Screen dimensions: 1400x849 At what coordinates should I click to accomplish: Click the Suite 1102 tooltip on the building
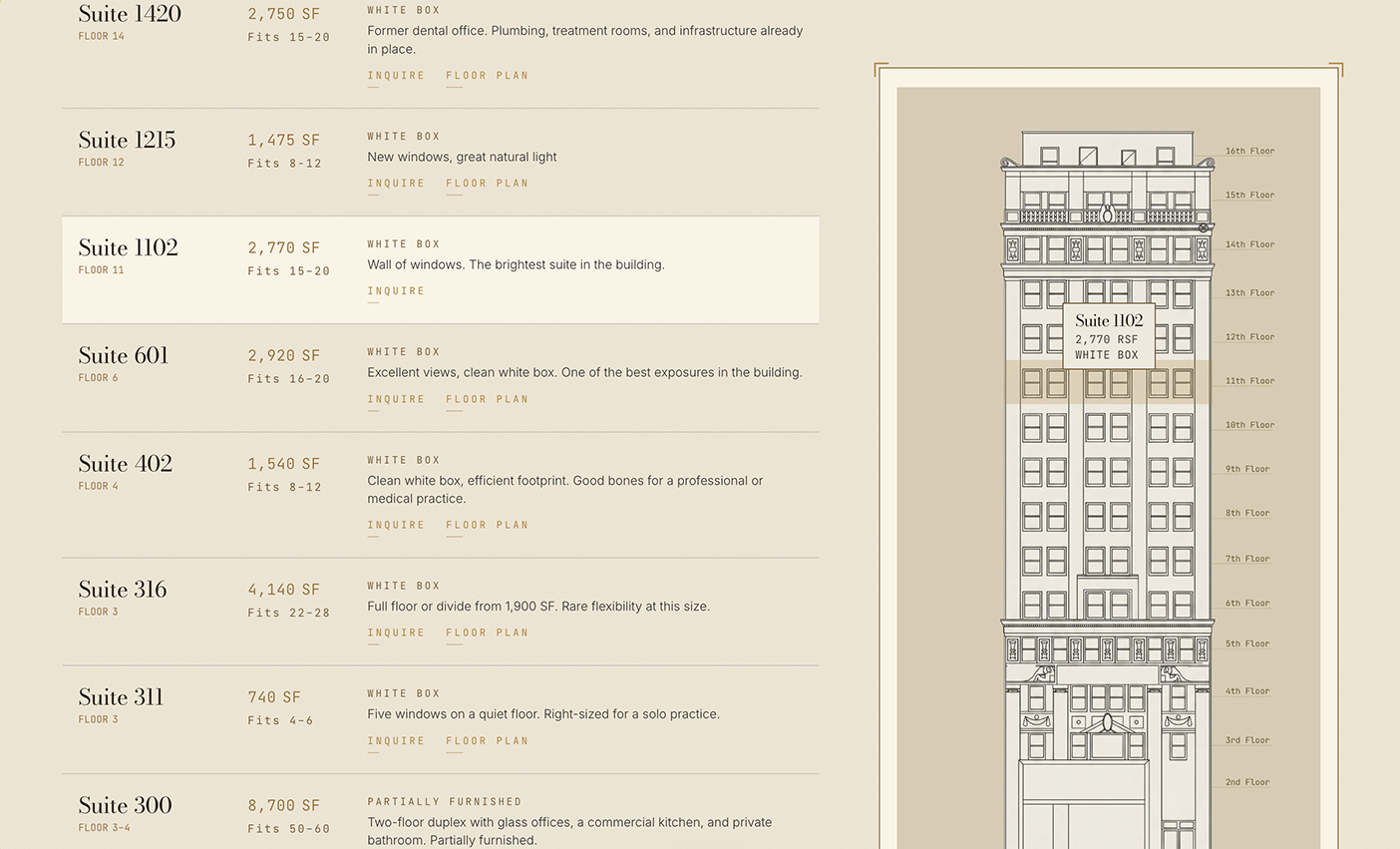[x=1109, y=336]
